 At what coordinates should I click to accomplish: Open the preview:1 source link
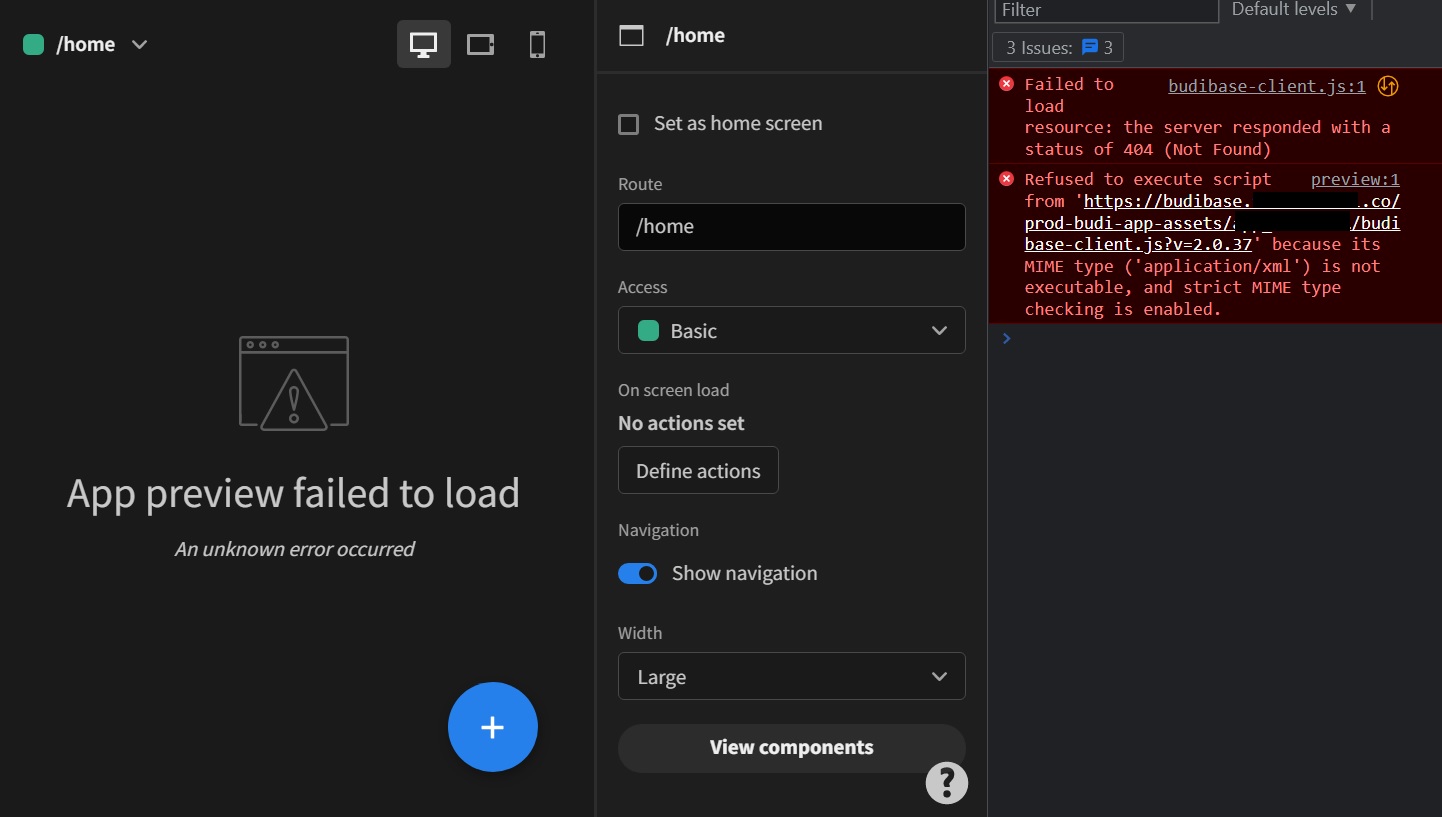tap(1355, 179)
